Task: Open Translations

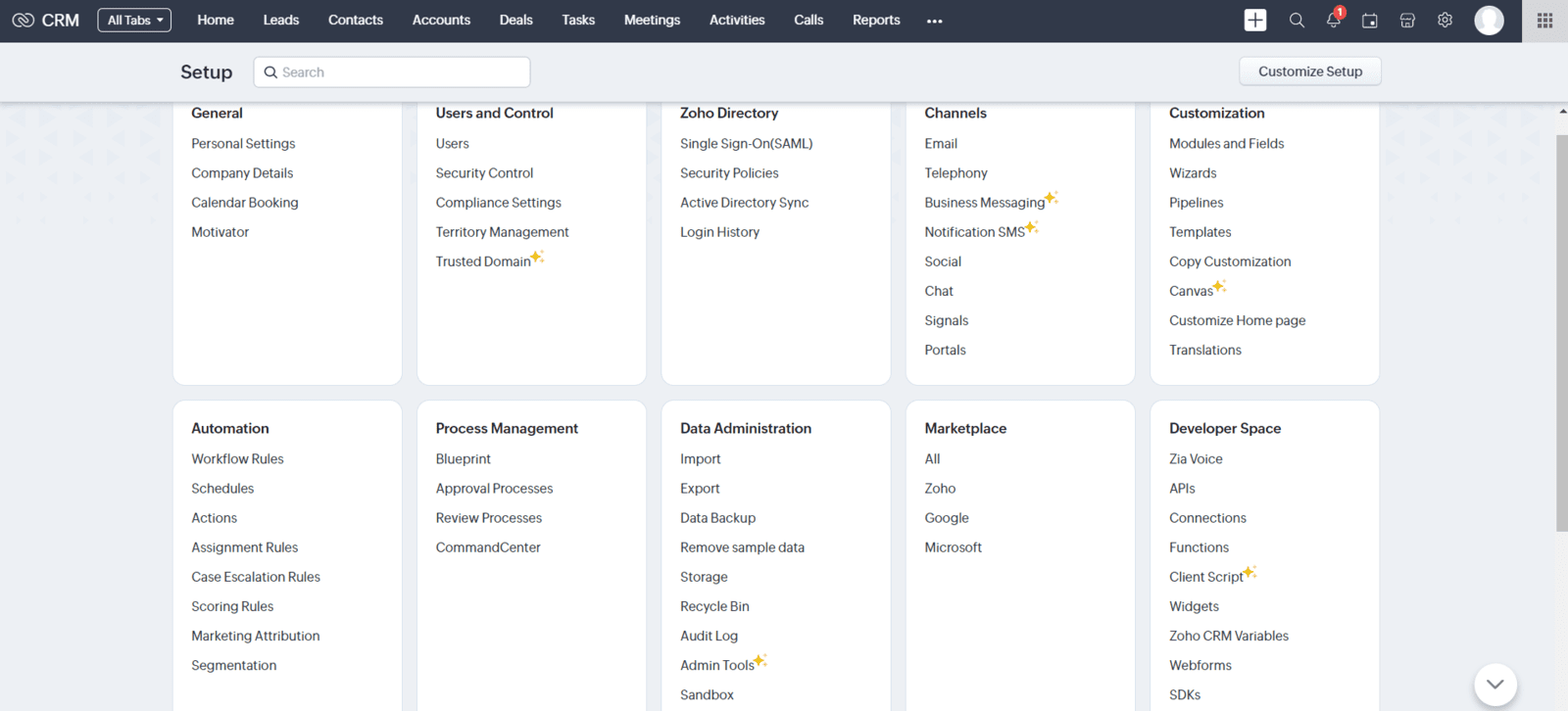Action: coord(1204,350)
